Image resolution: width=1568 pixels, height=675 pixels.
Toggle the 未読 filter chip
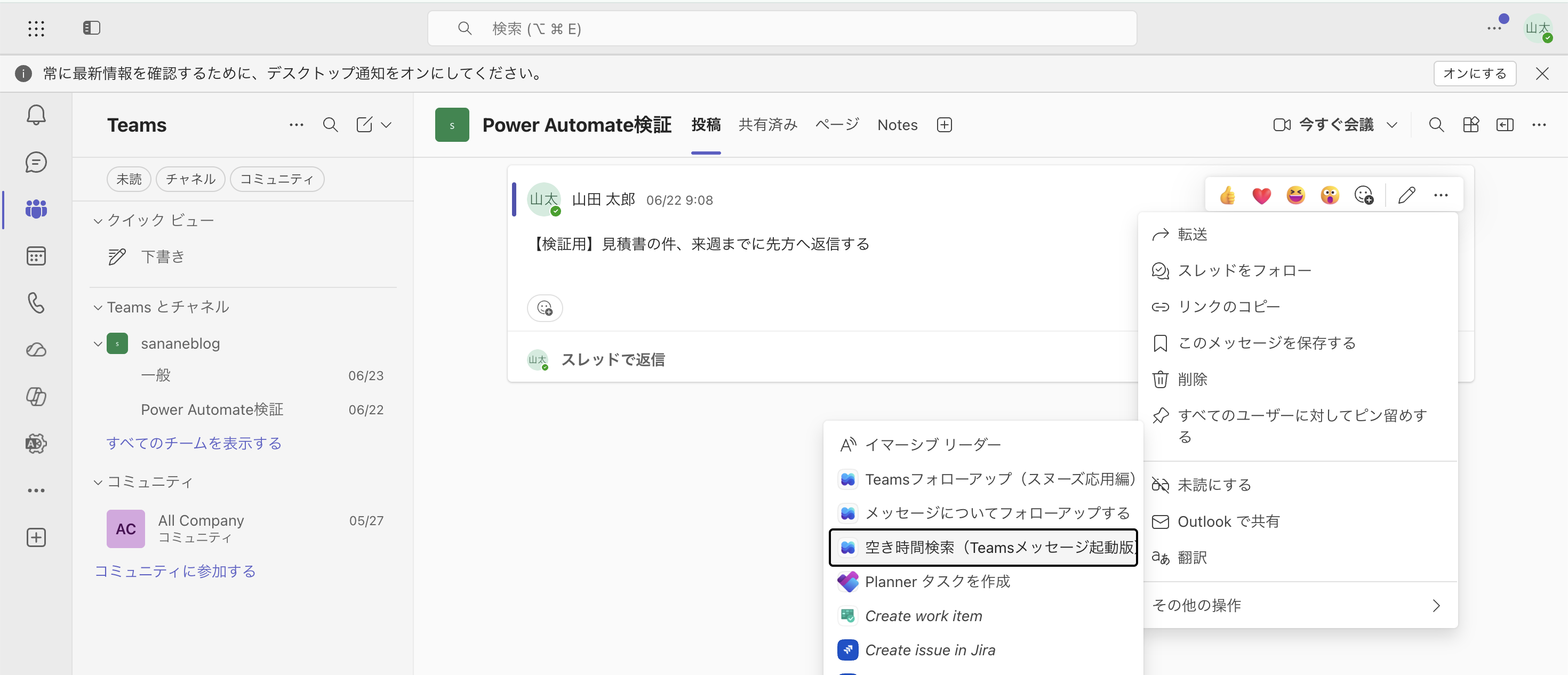pyautogui.click(x=129, y=179)
